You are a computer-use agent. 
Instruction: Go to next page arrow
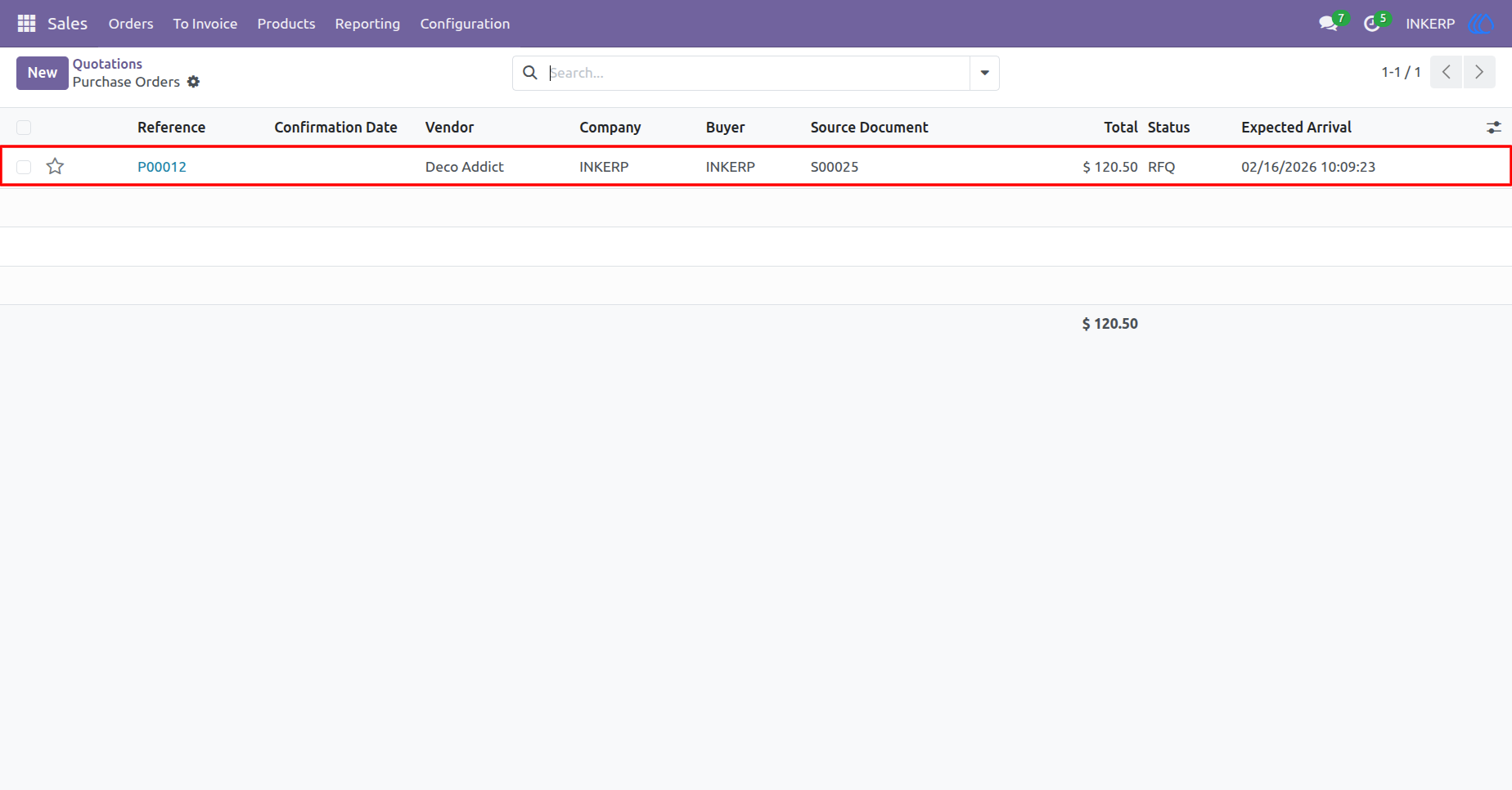(x=1479, y=72)
